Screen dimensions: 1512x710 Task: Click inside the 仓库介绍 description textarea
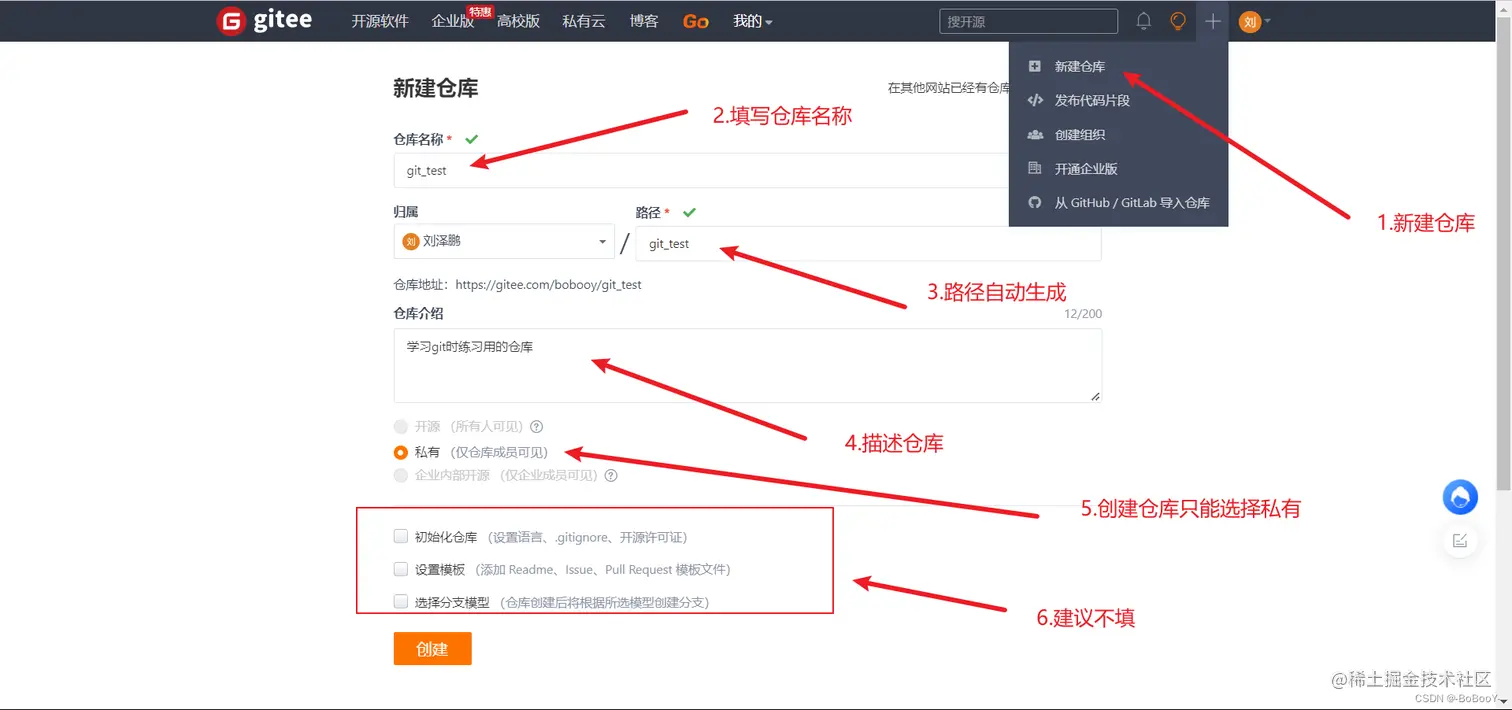747,365
